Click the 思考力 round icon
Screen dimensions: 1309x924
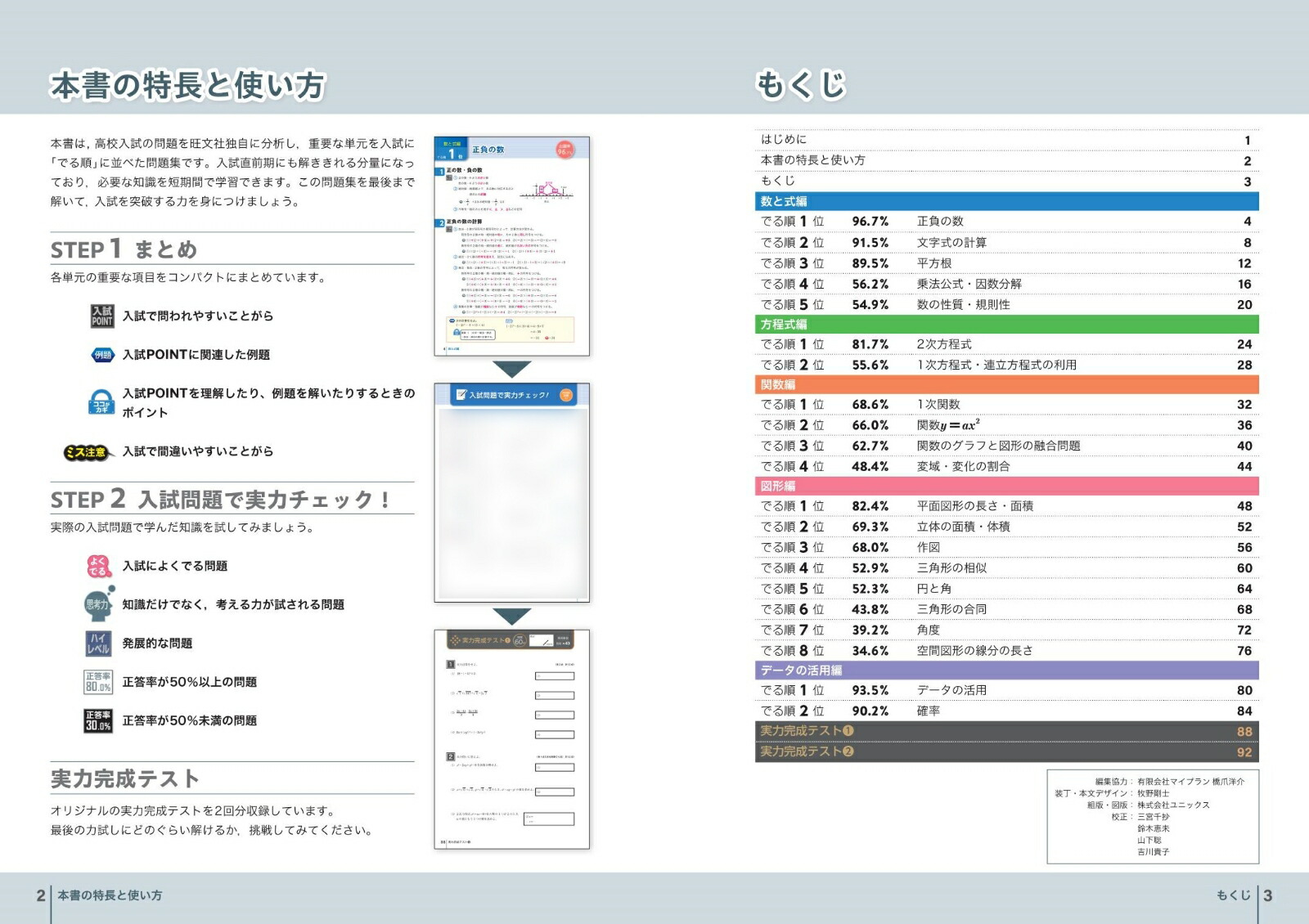(98, 604)
